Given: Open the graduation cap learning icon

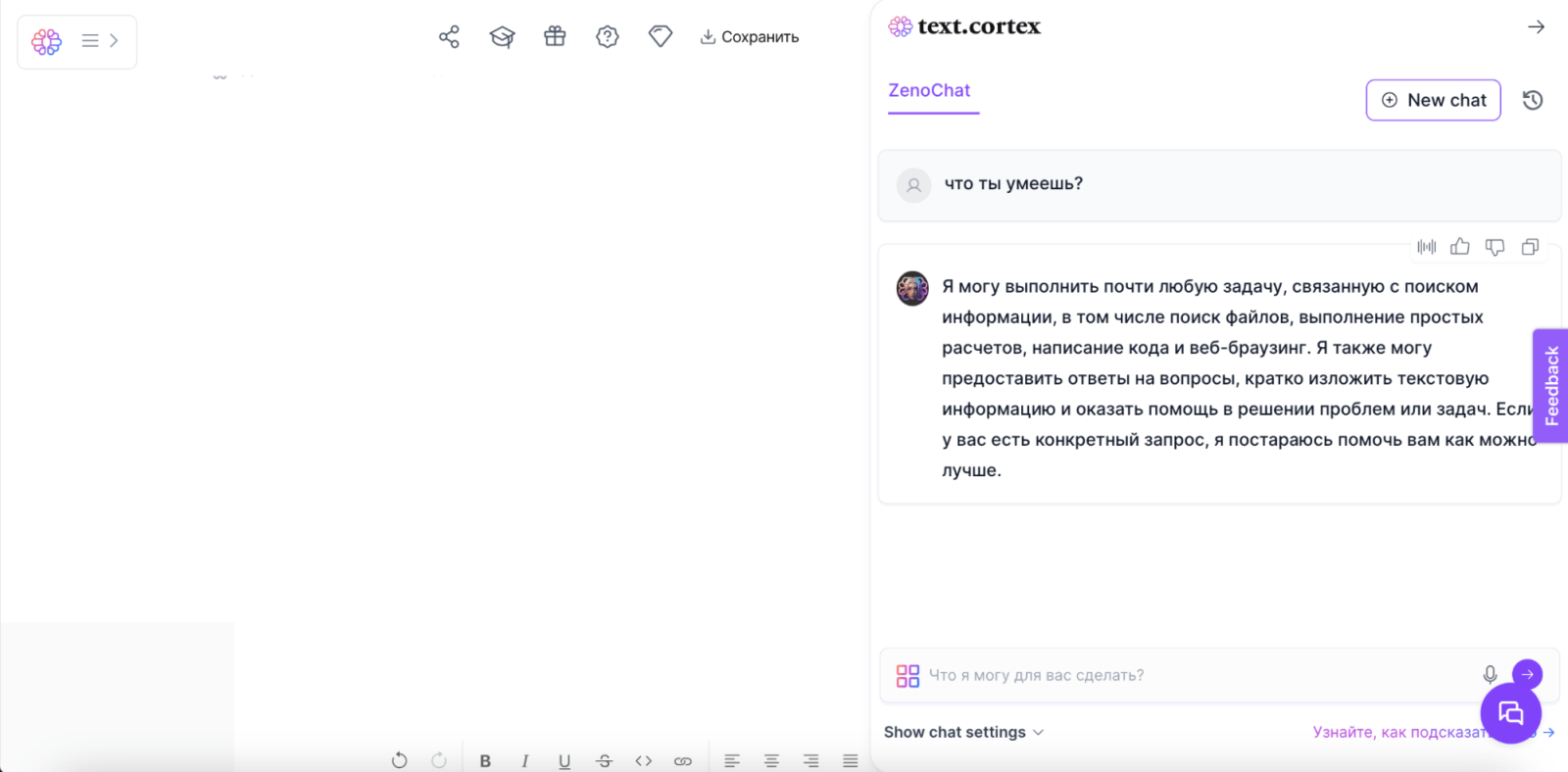Looking at the screenshot, I should 502,37.
